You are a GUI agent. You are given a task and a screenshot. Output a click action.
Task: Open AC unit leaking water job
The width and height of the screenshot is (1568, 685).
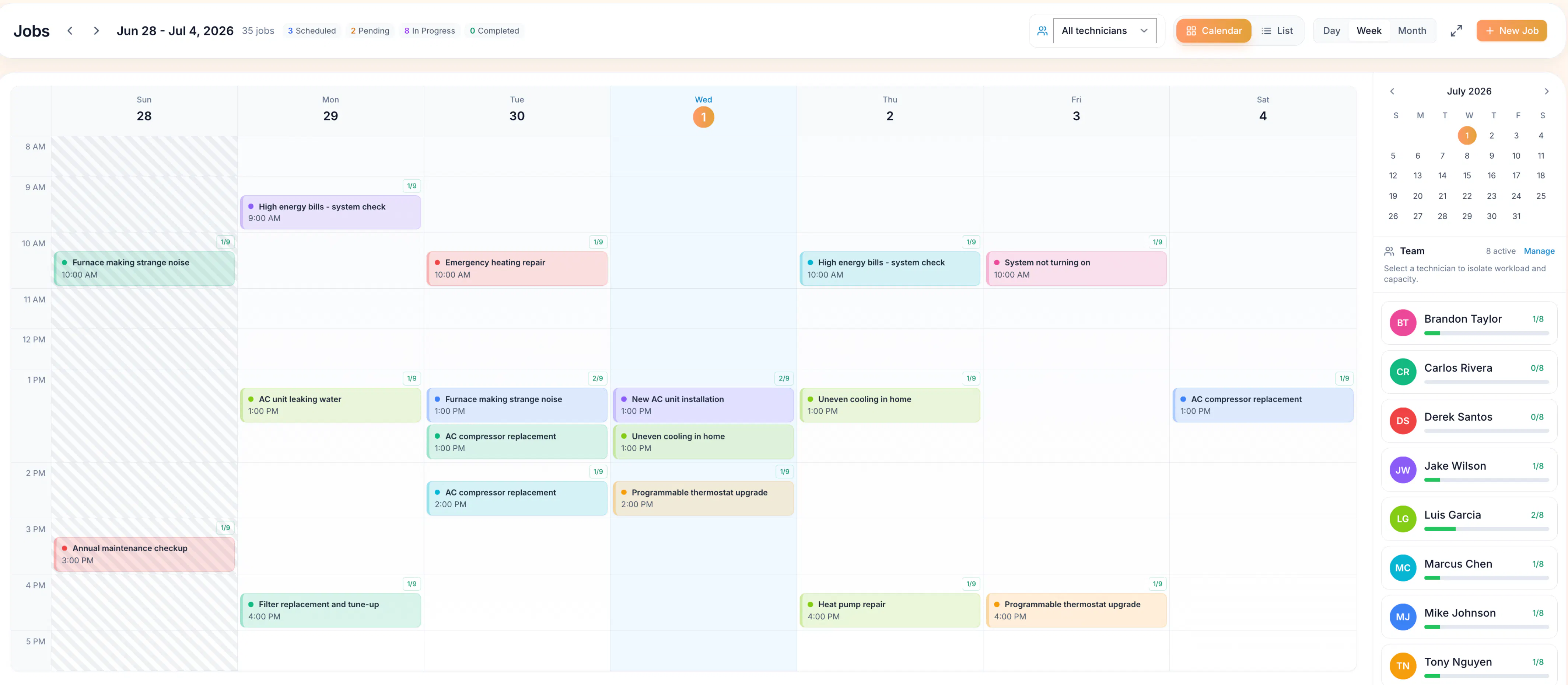330,405
